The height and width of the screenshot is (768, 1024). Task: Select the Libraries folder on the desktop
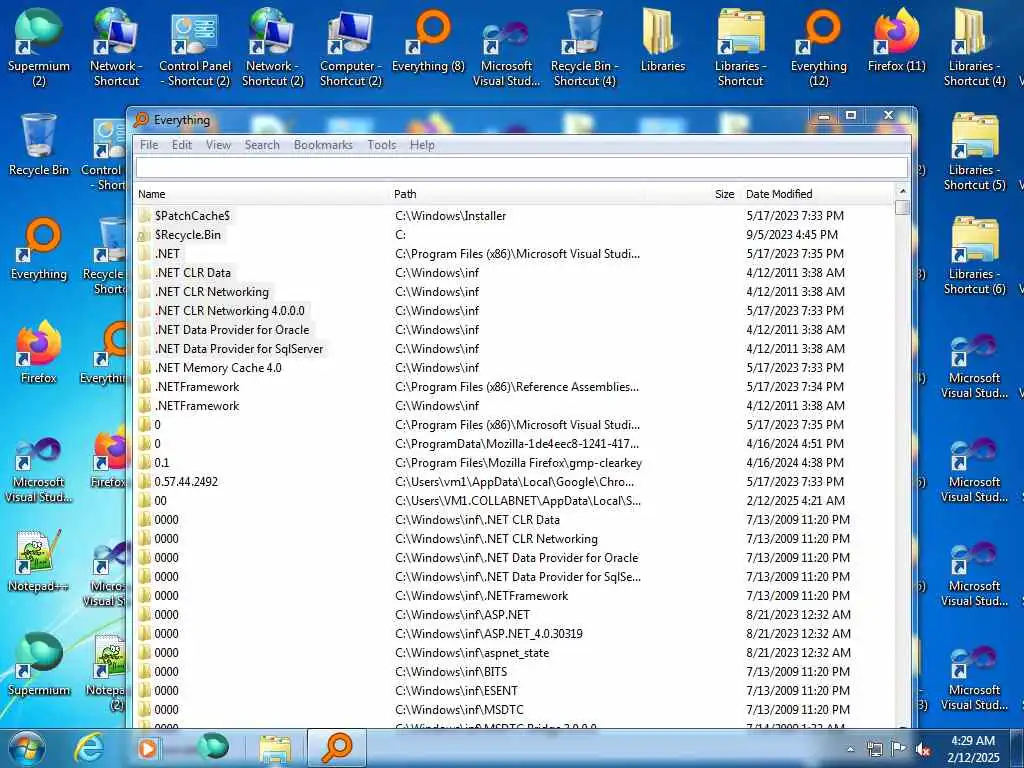click(x=662, y=40)
